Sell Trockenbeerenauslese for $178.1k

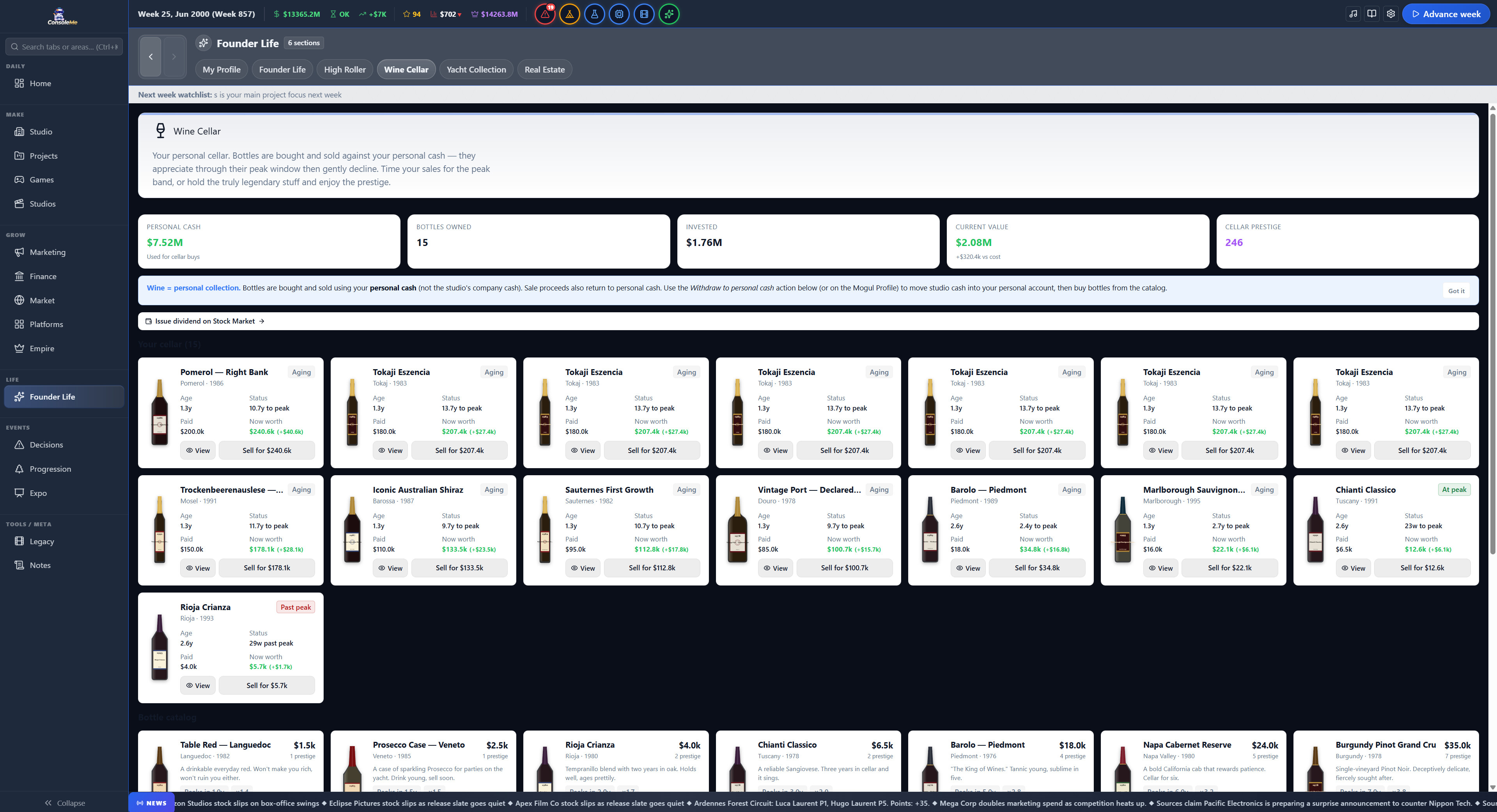[x=267, y=568]
